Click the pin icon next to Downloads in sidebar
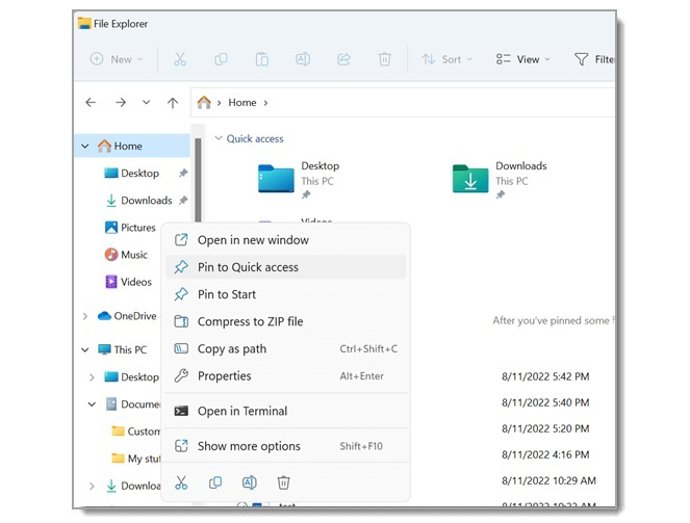Image resolution: width=690 pixels, height=523 pixels. click(183, 200)
